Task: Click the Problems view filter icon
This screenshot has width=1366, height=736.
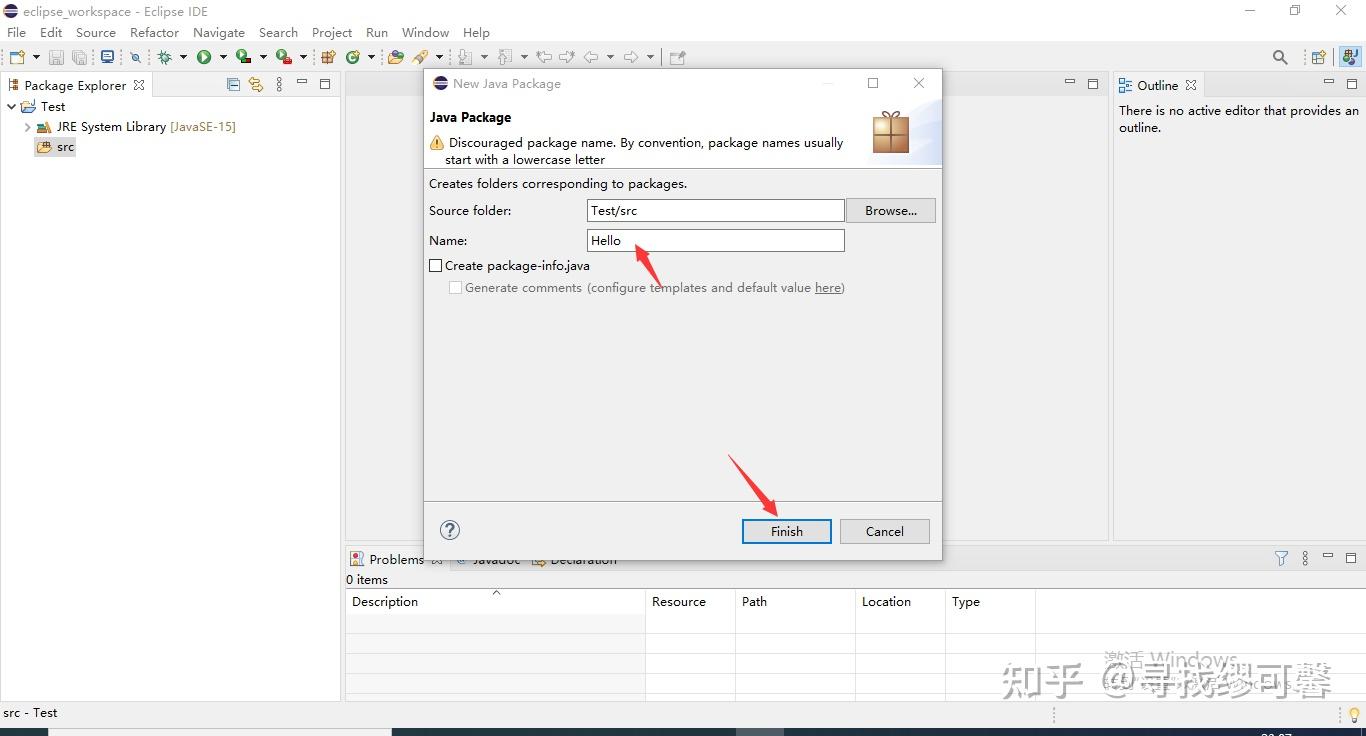Action: tap(1281, 558)
